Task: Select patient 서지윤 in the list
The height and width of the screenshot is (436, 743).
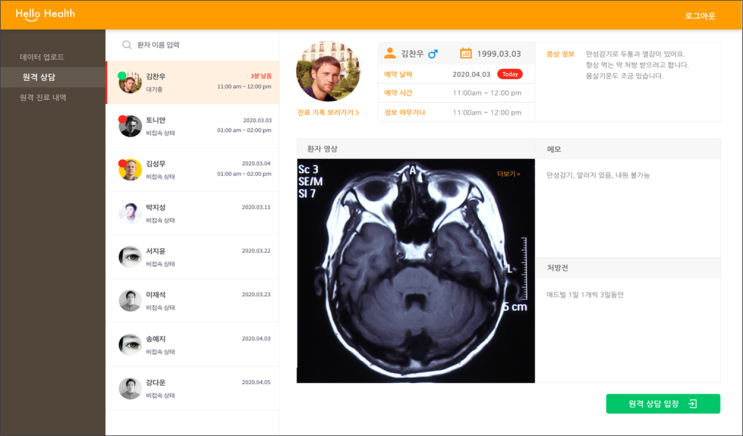Action: coord(192,257)
